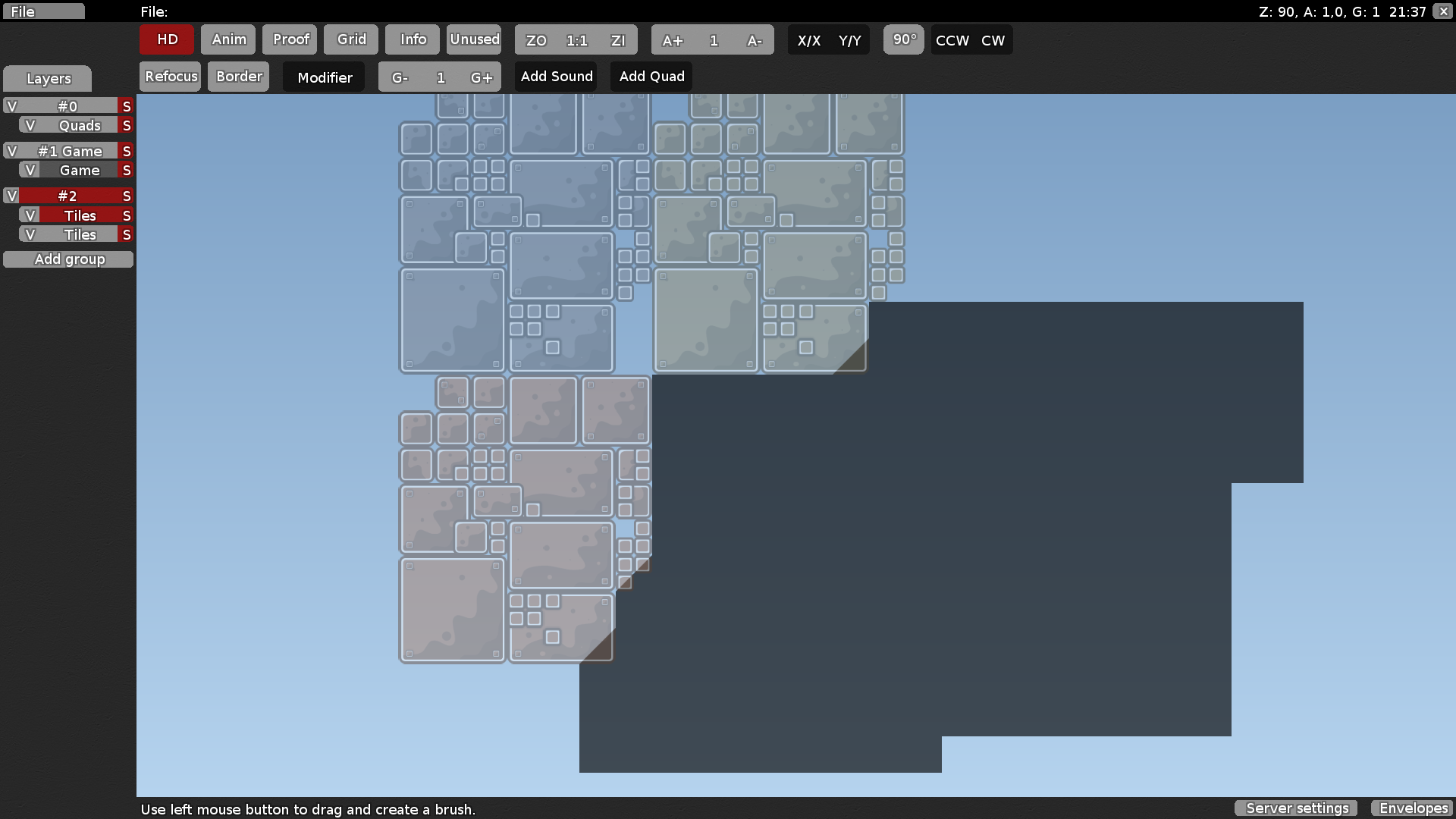Open the File menu
The width and height of the screenshot is (1456, 819).
click(x=43, y=11)
